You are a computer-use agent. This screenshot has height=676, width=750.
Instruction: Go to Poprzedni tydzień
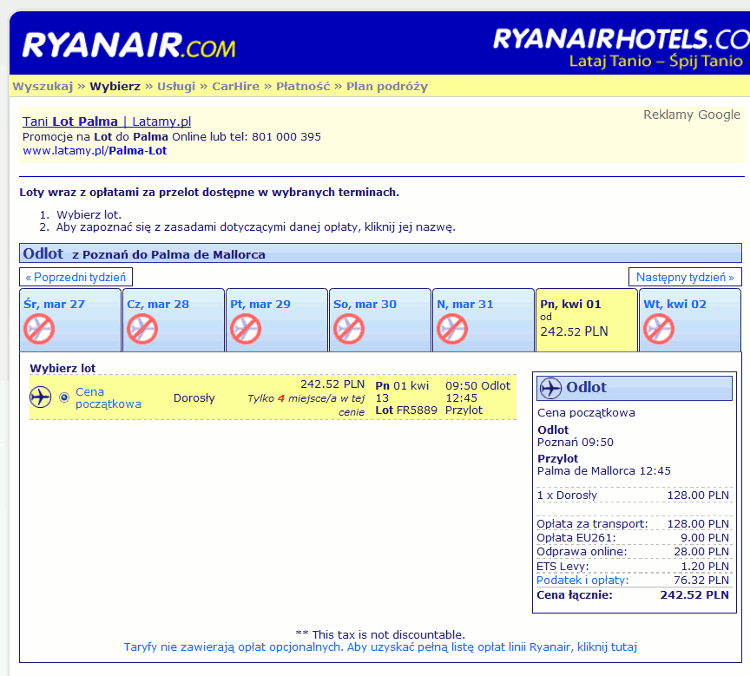point(76,277)
